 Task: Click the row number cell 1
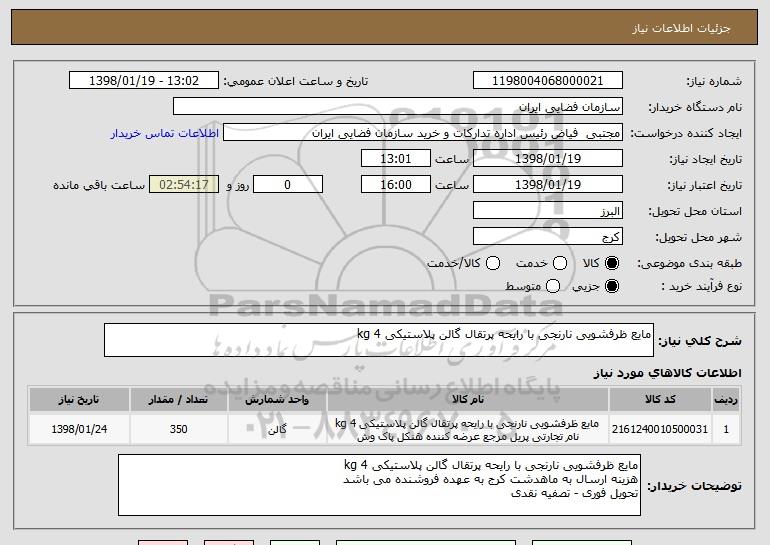tap(726, 429)
